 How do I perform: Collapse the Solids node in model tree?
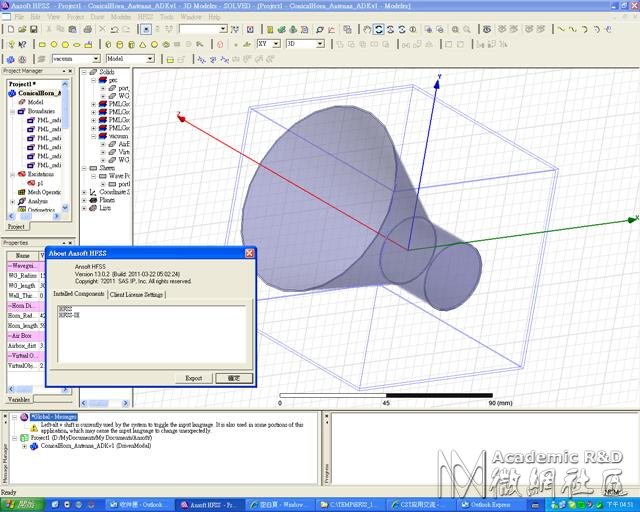tap(84, 72)
